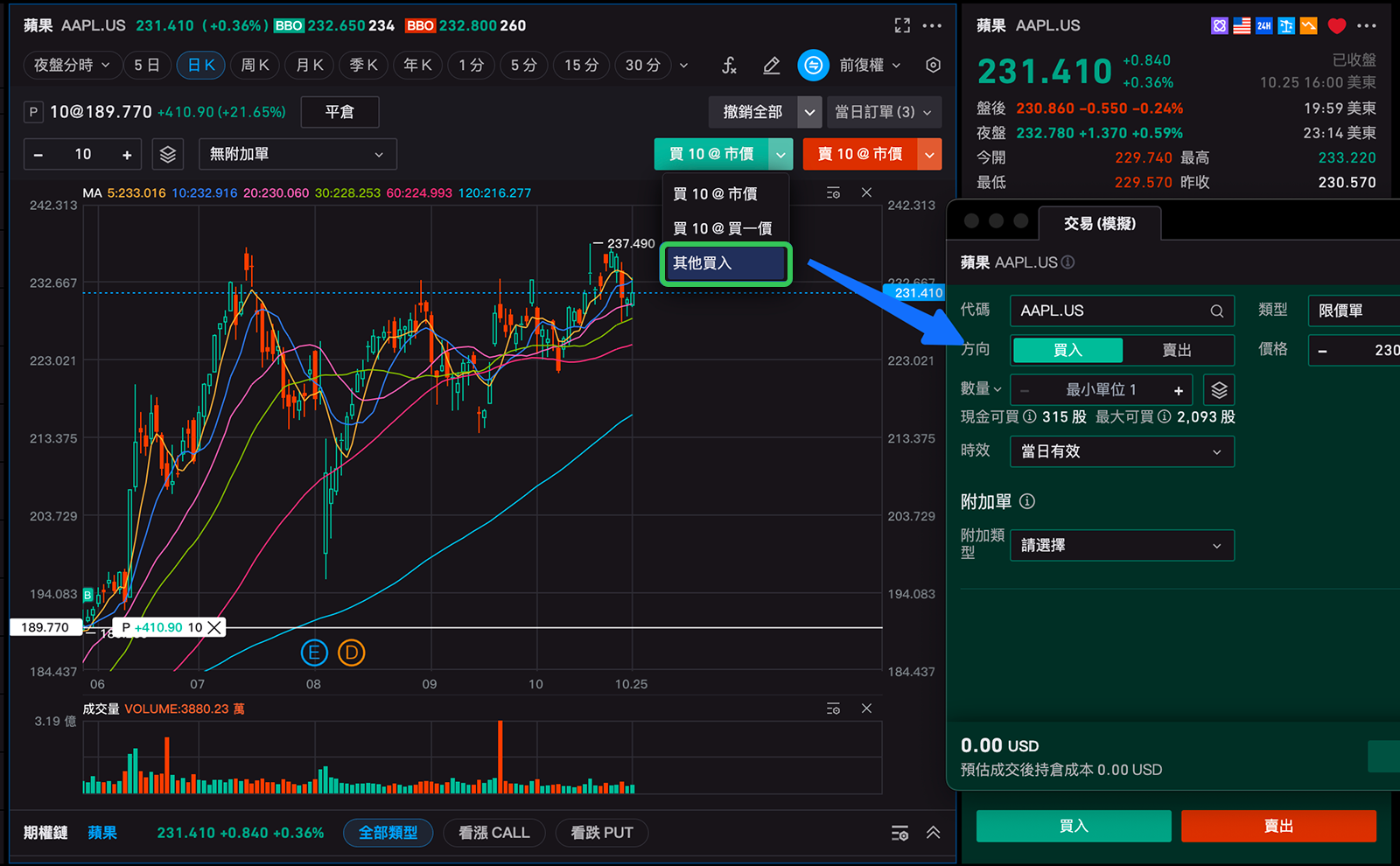Click the red heart favorite icon
This screenshot has width=1400, height=866.
point(1336,25)
